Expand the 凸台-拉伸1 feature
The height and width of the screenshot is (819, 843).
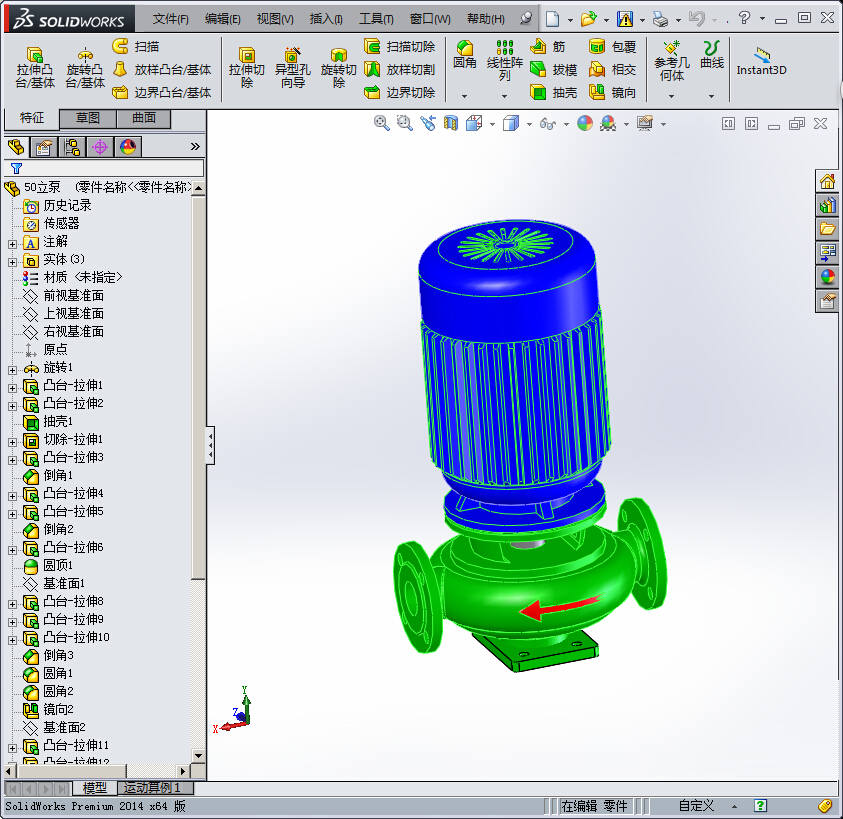point(12,388)
